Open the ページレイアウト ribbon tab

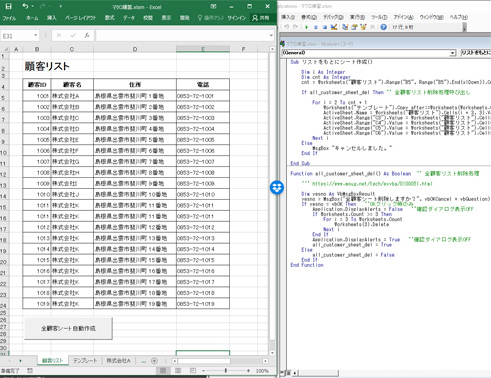point(80,18)
